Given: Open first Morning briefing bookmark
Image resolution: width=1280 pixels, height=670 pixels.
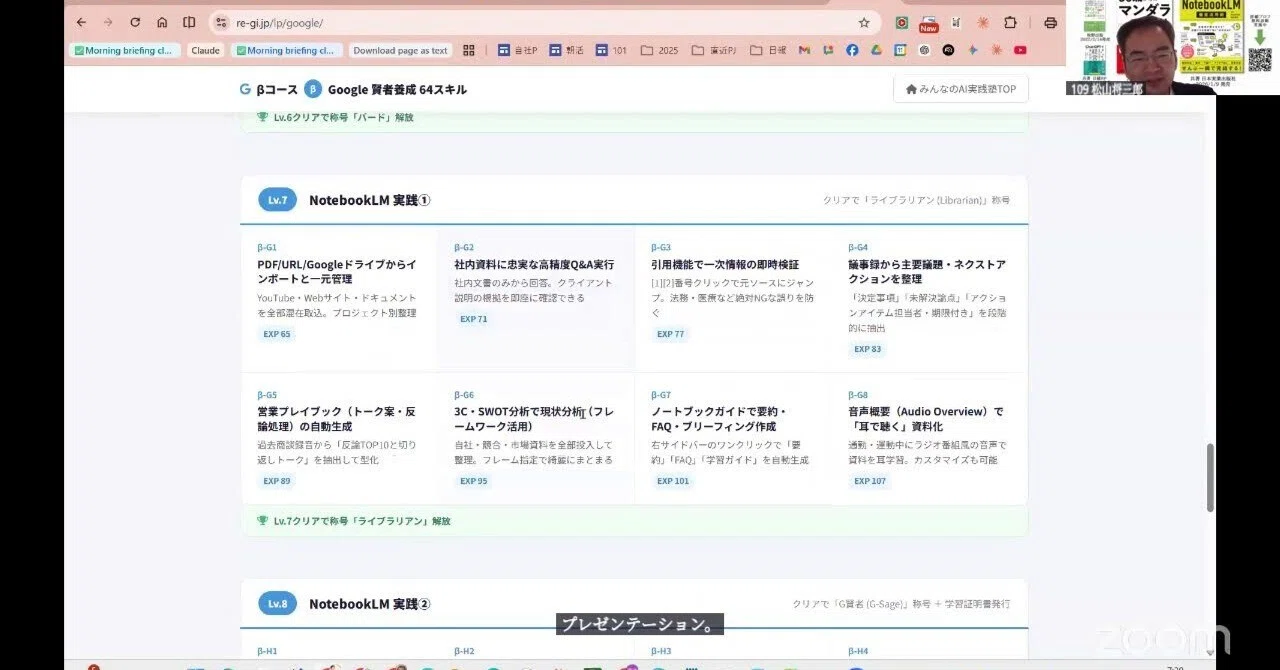Looking at the screenshot, I should coord(124,50).
